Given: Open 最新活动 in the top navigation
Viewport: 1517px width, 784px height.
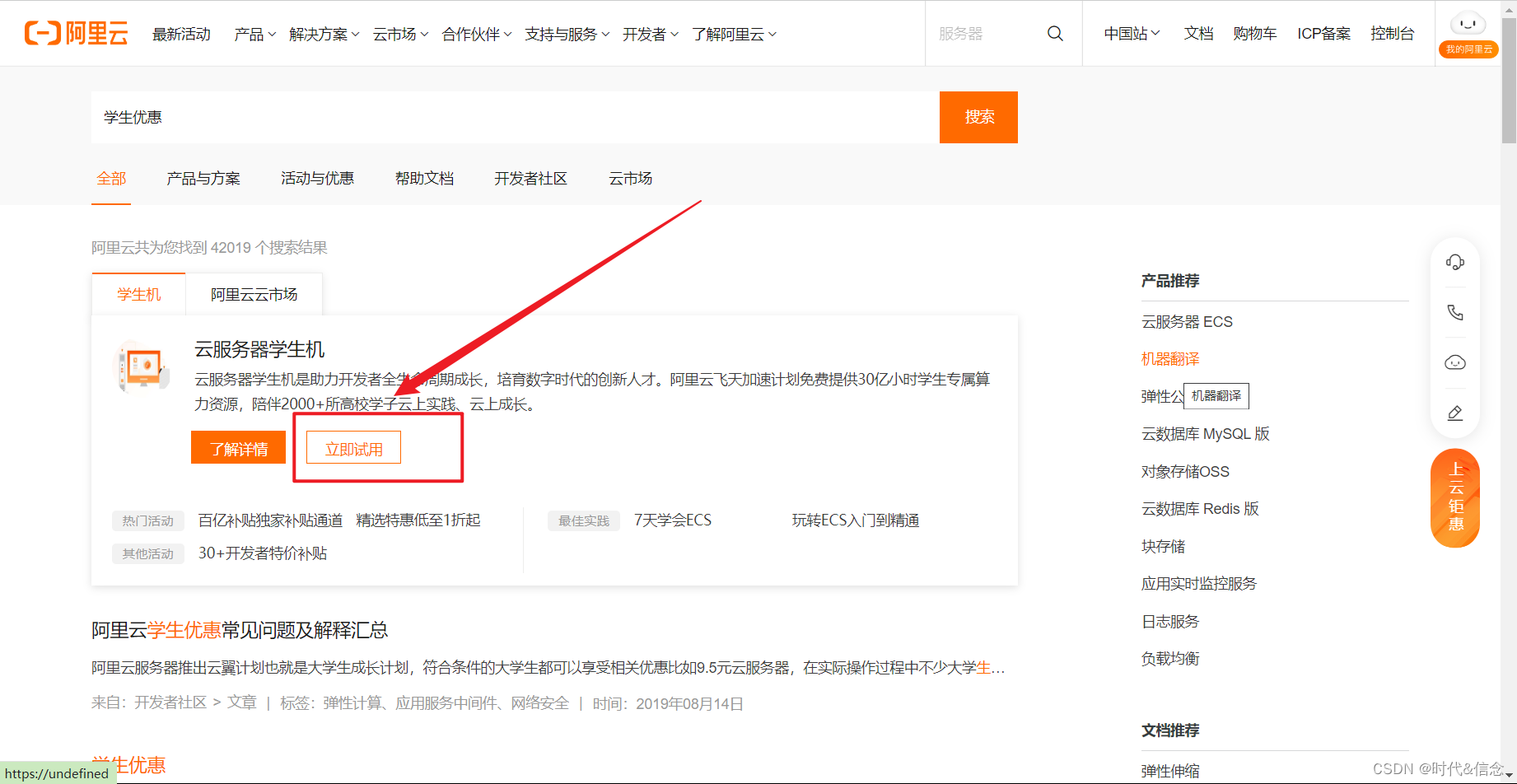Looking at the screenshot, I should click(x=181, y=34).
